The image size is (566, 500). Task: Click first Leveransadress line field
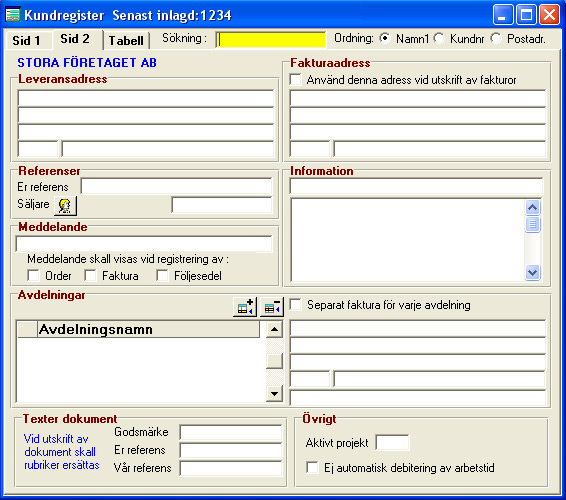[x=146, y=98]
